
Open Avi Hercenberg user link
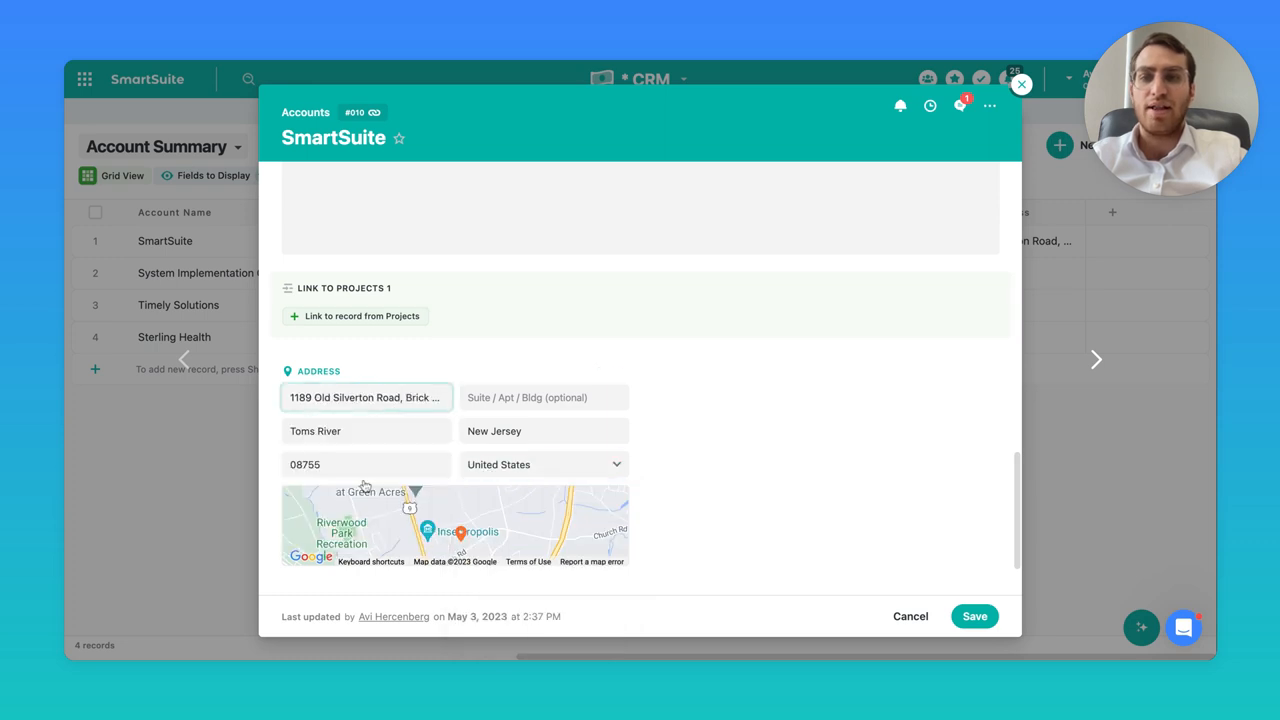click(x=394, y=617)
